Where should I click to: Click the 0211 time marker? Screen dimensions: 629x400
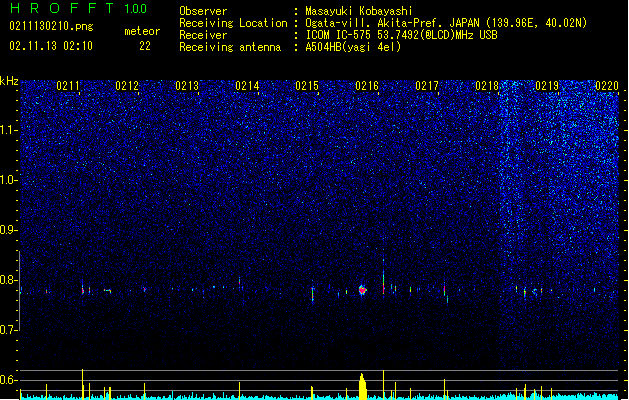click(x=68, y=86)
